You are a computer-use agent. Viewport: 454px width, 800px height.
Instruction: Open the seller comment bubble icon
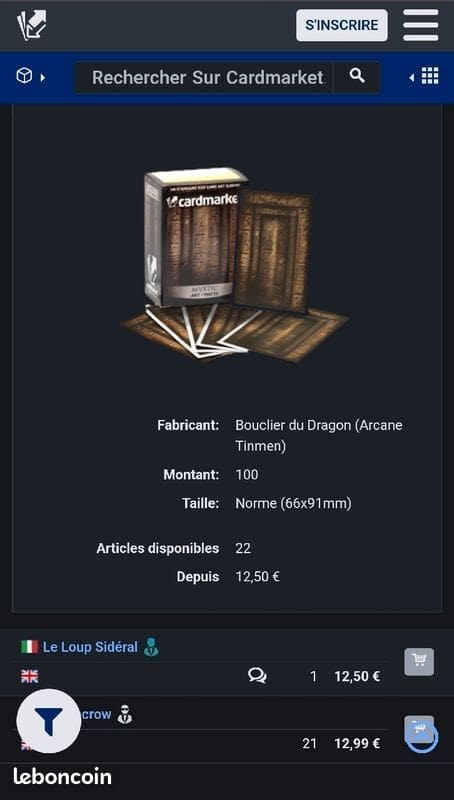coord(257,676)
